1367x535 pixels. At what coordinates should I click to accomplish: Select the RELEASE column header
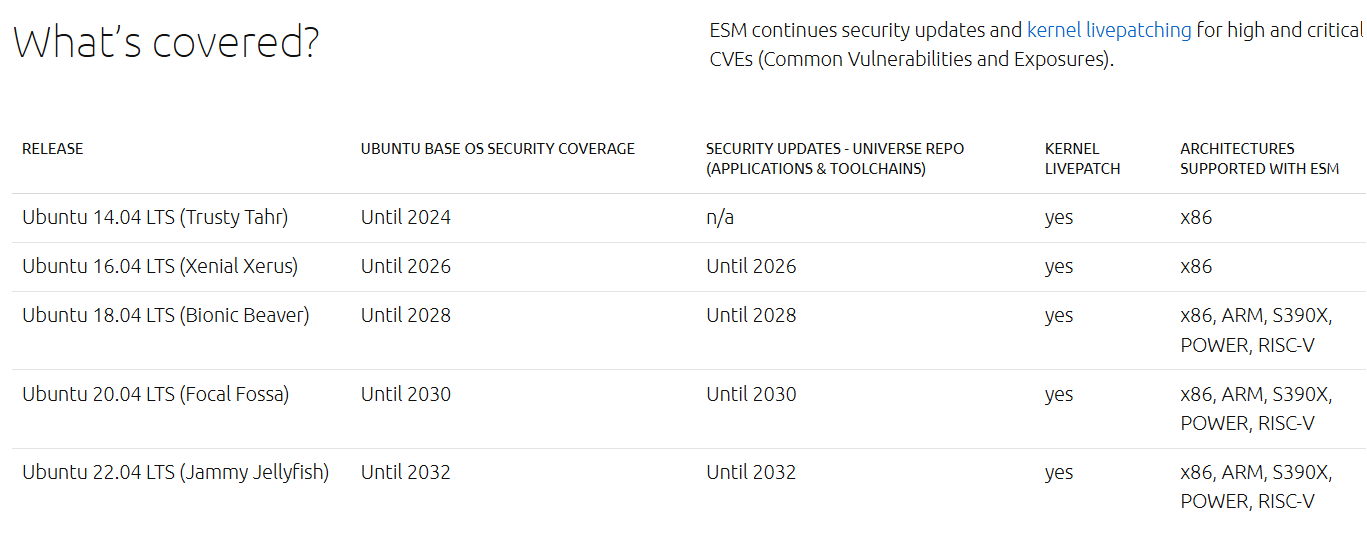(53, 149)
